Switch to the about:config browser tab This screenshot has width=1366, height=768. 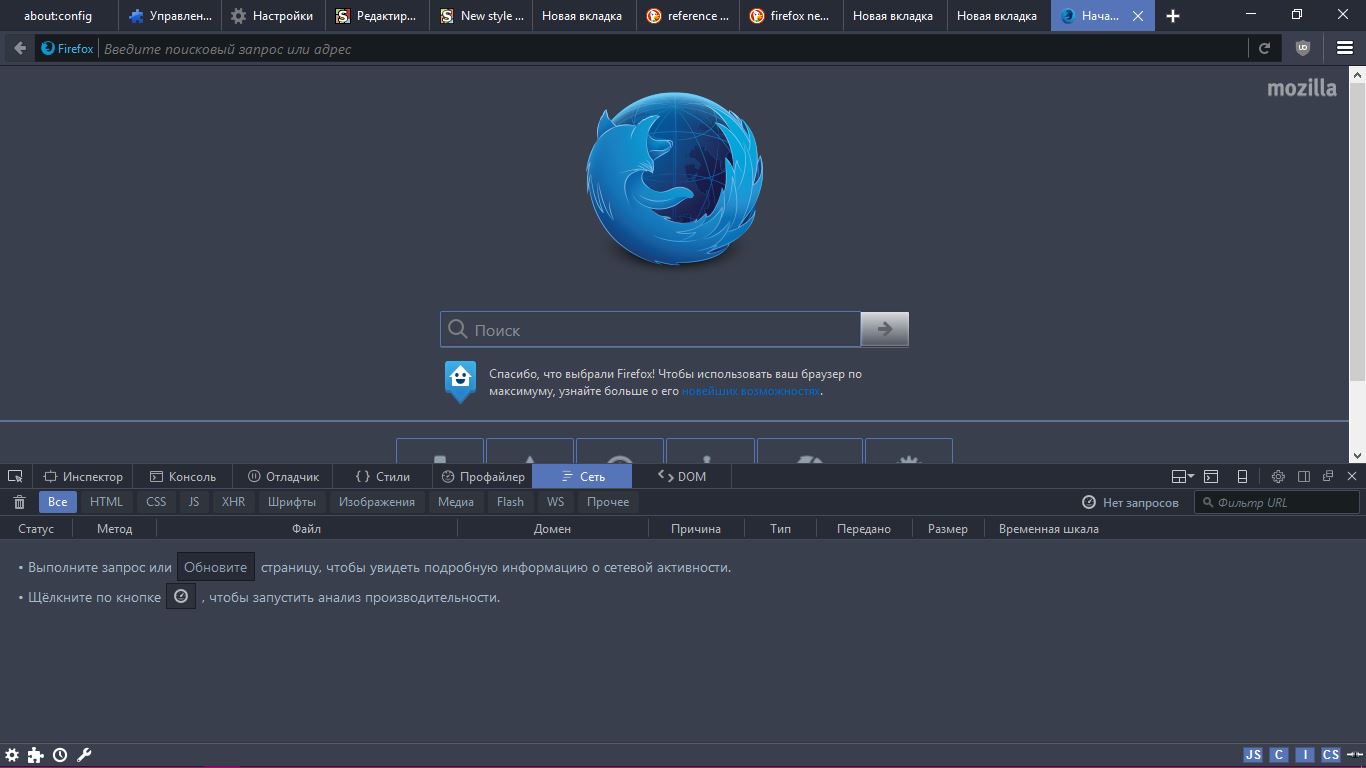[58, 16]
